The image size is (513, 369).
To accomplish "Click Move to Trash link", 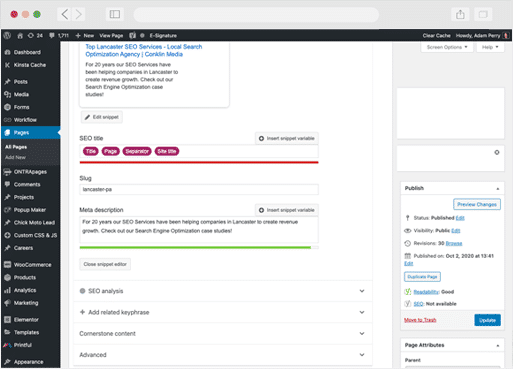I will tap(420, 320).
